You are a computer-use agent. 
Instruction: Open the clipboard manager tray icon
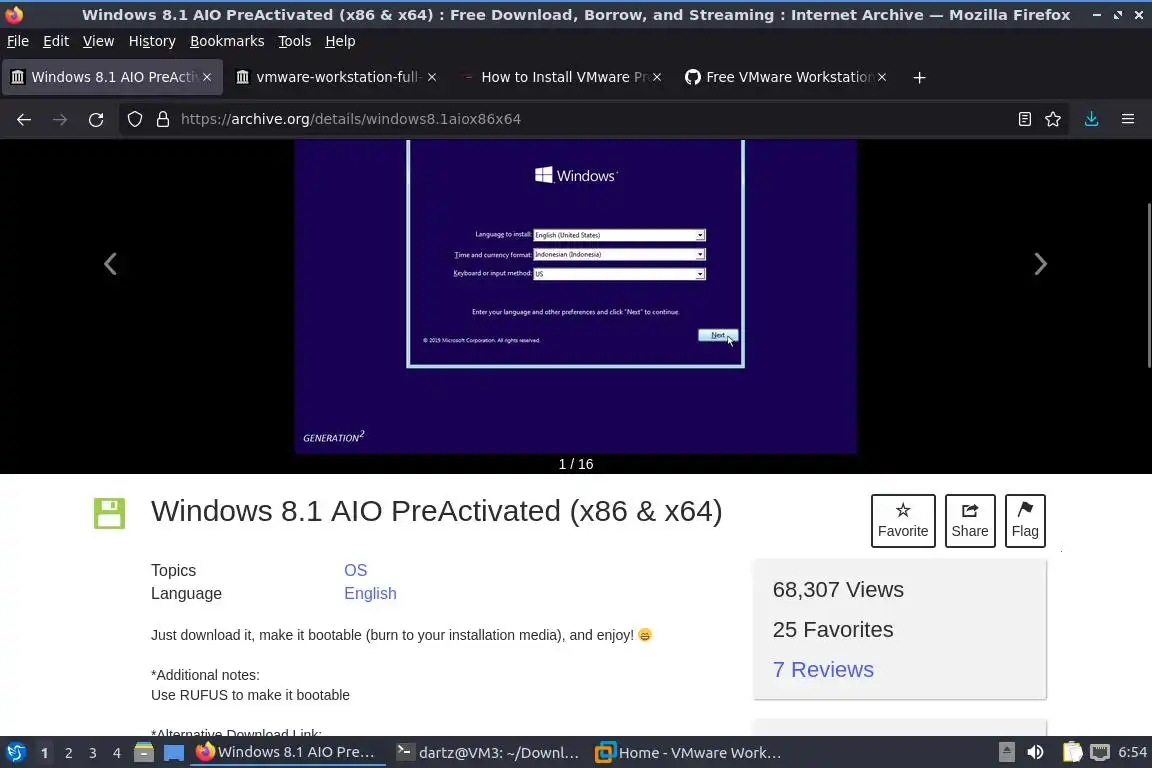[1072, 753]
